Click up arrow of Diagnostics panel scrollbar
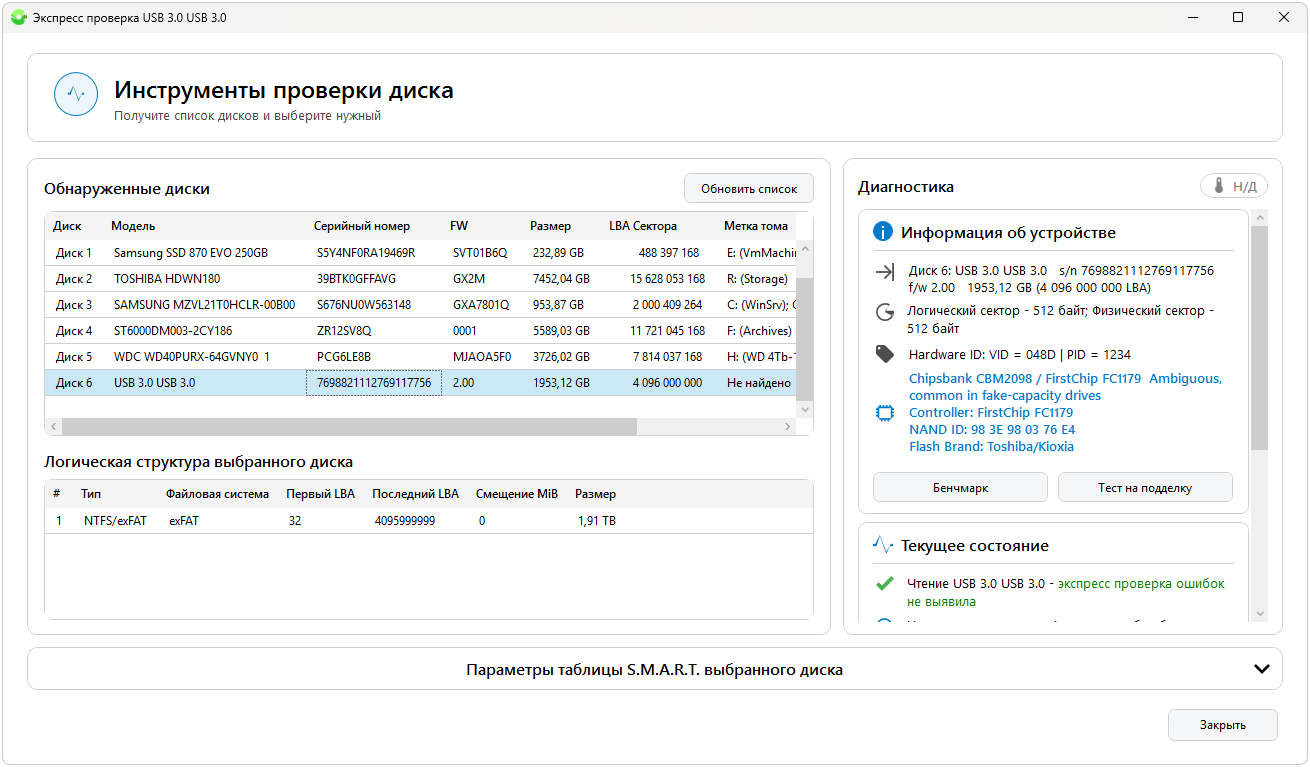 pyautogui.click(x=1259, y=217)
